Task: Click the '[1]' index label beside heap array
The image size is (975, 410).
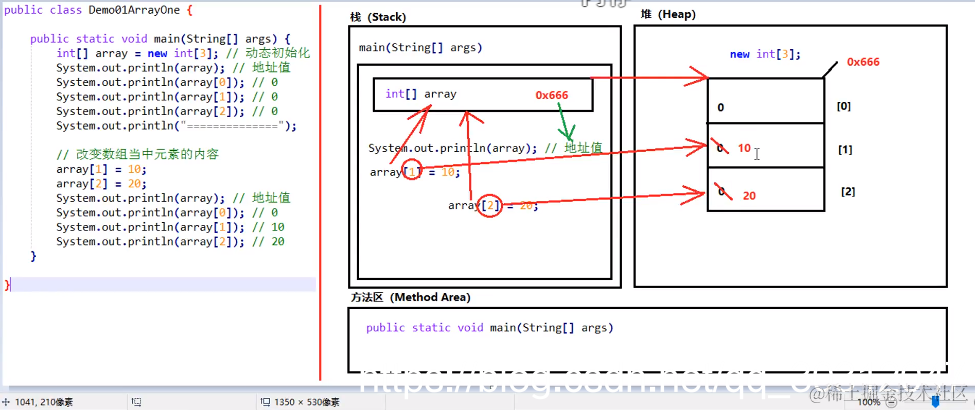Action: pyautogui.click(x=845, y=149)
